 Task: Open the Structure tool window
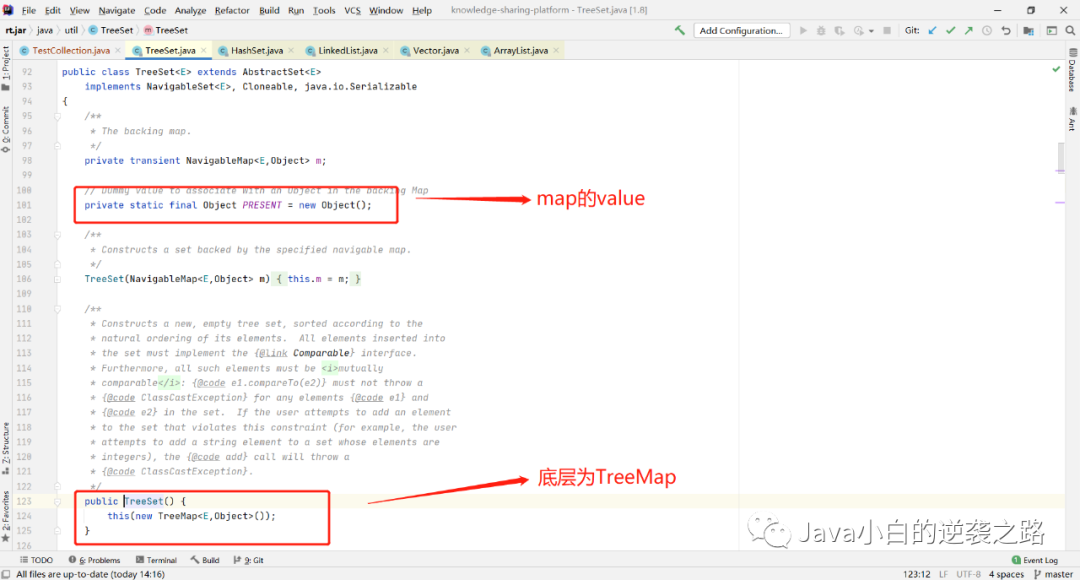pyautogui.click(x=6, y=448)
